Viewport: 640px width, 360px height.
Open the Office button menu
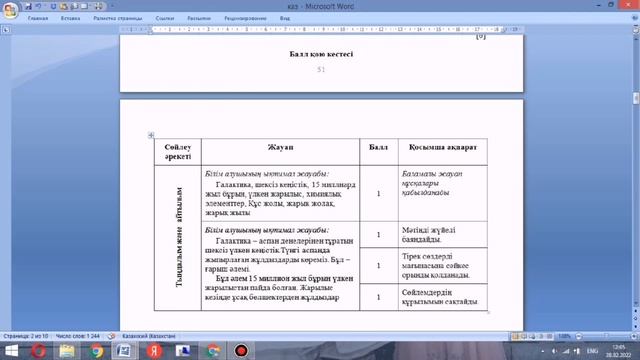(10, 10)
